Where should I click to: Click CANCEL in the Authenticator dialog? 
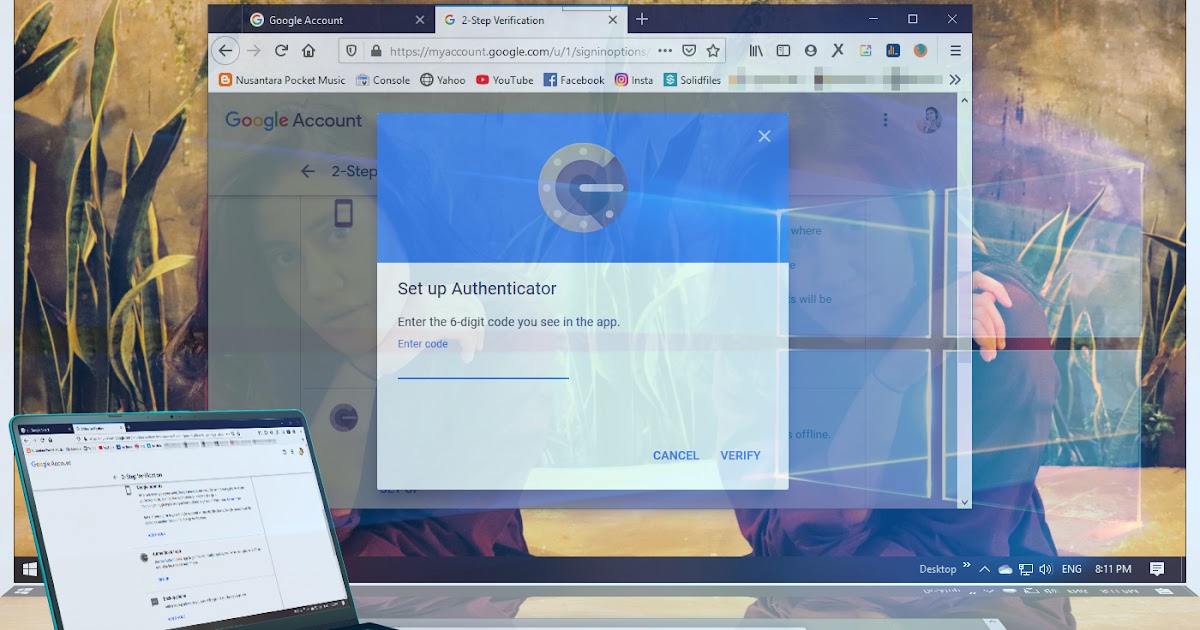675,455
